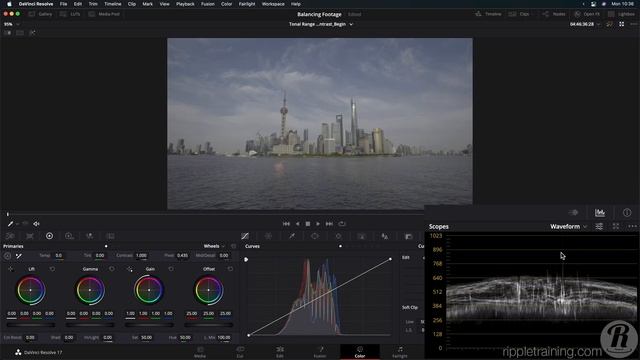
Task: Reset the Gain color wheel
Action: [171, 269]
